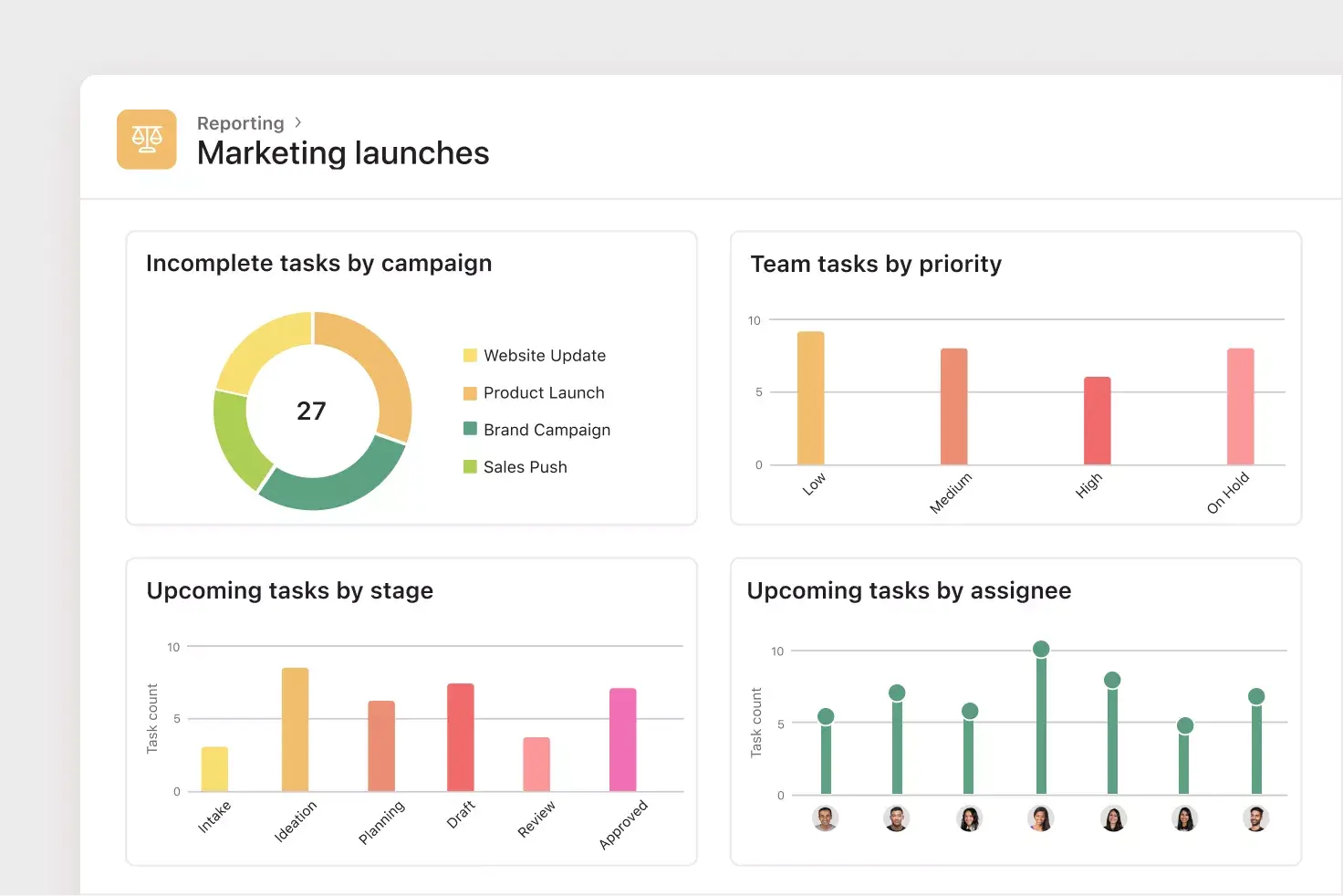
Task: Select the Website Update legend swatch
Action: (x=469, y=355)
